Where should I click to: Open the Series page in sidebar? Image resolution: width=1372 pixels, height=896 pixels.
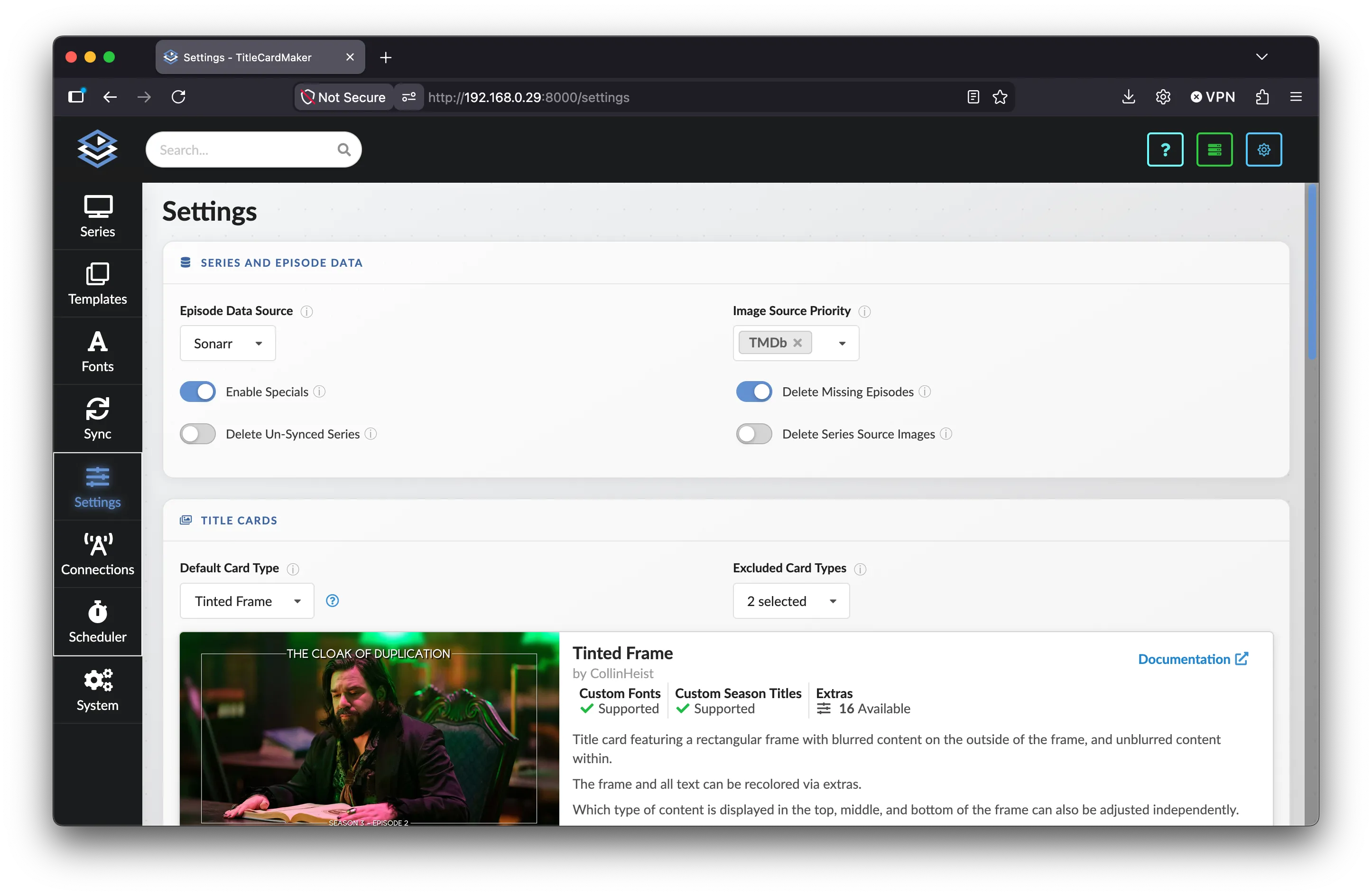pos(97,217)
